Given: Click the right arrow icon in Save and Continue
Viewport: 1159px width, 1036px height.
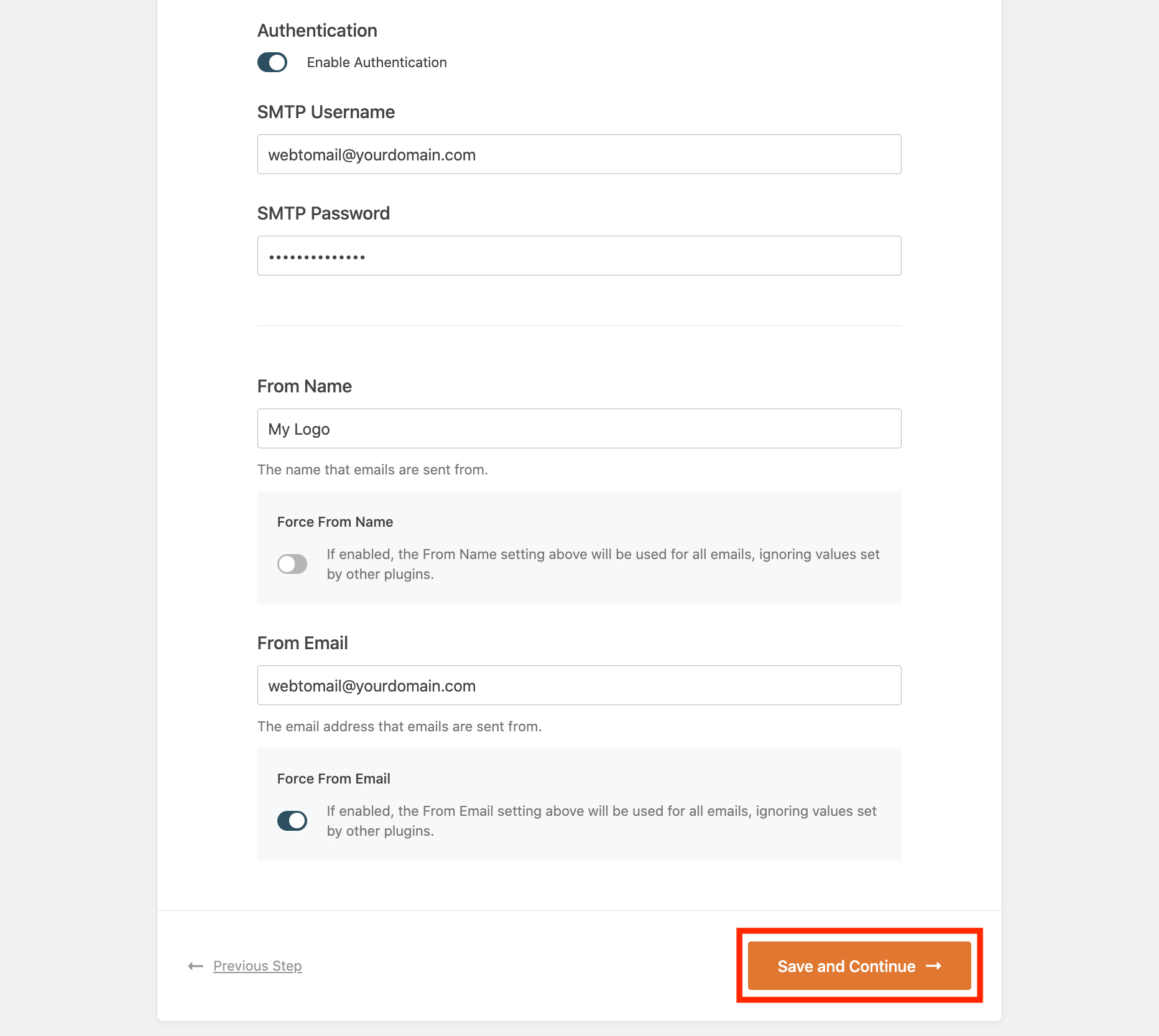Looking at the screenshot, I should click(x=933, y=966).
